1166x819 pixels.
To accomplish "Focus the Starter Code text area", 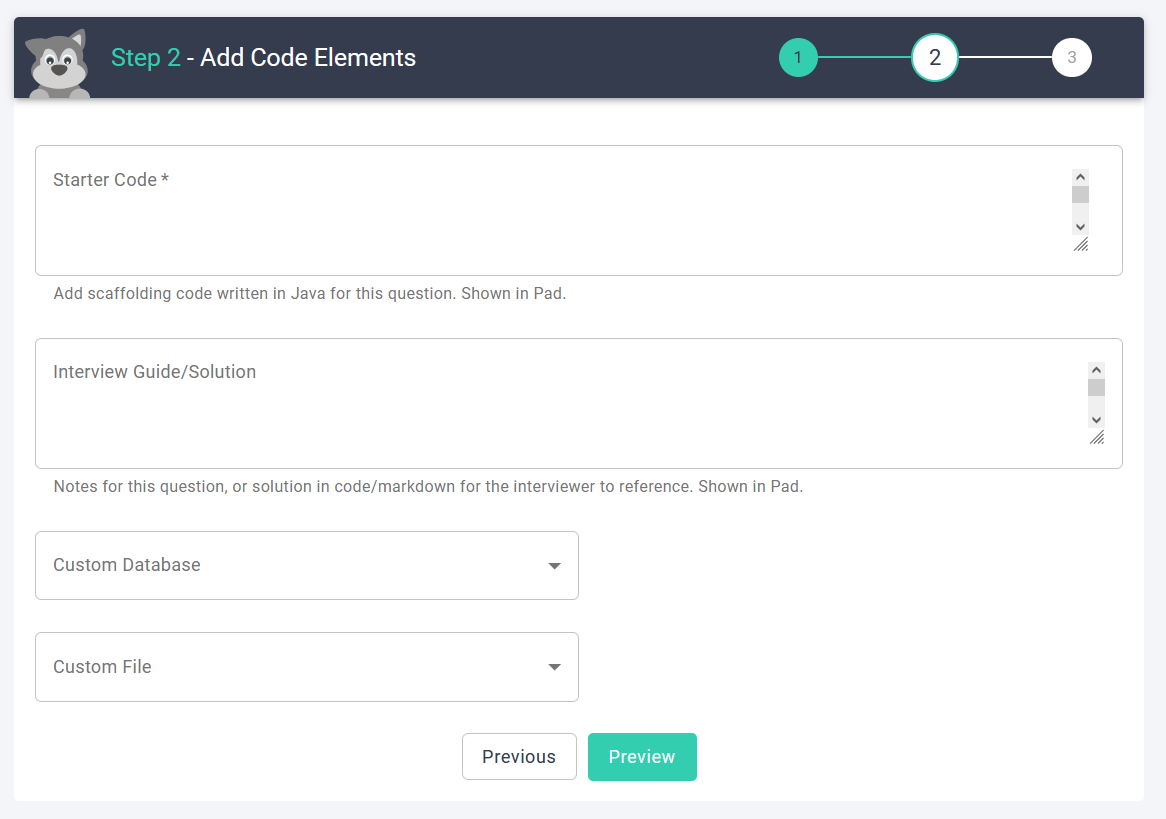I will (x=579, y=211).
